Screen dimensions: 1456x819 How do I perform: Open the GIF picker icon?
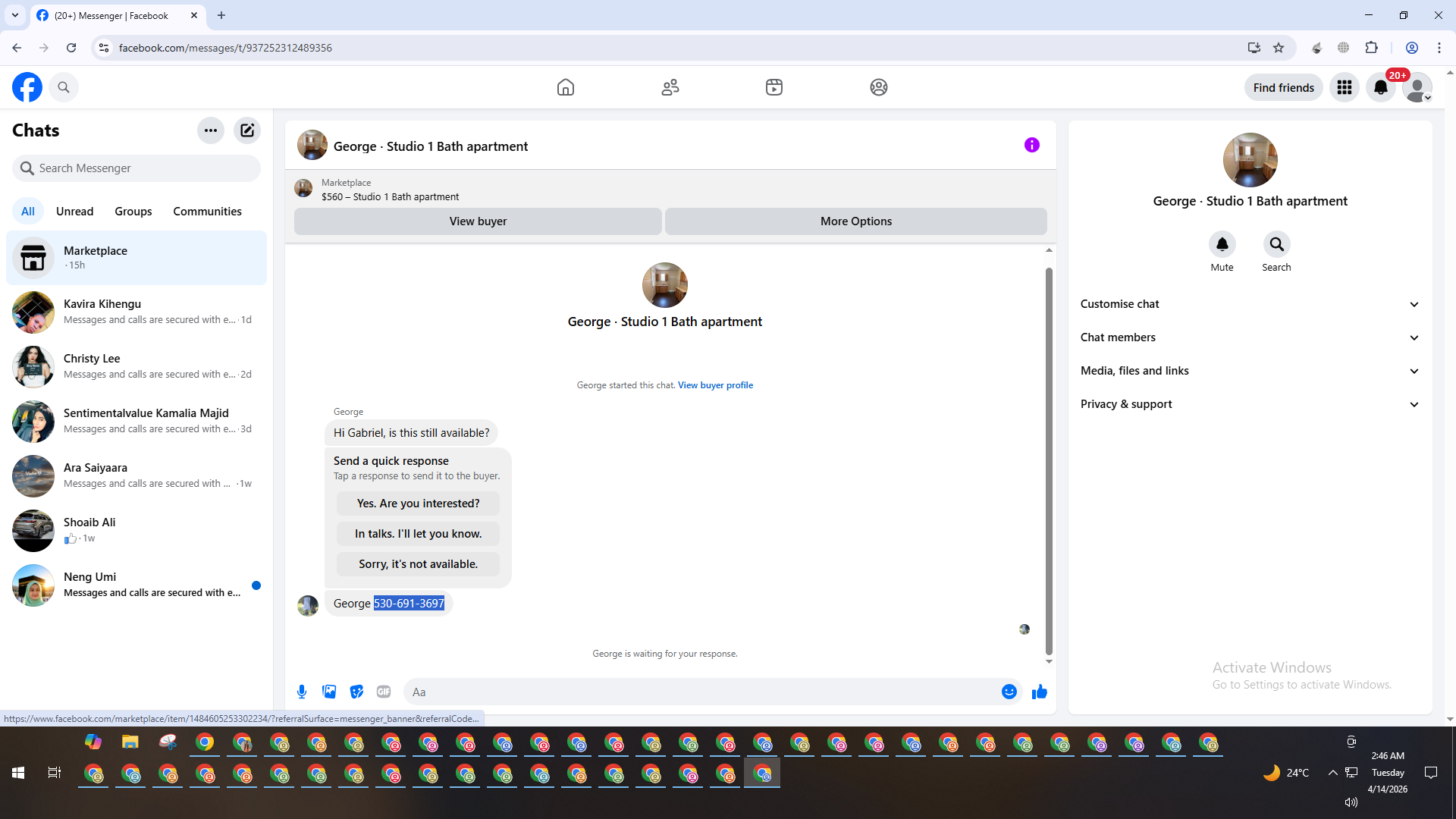(x=384, y=692)
